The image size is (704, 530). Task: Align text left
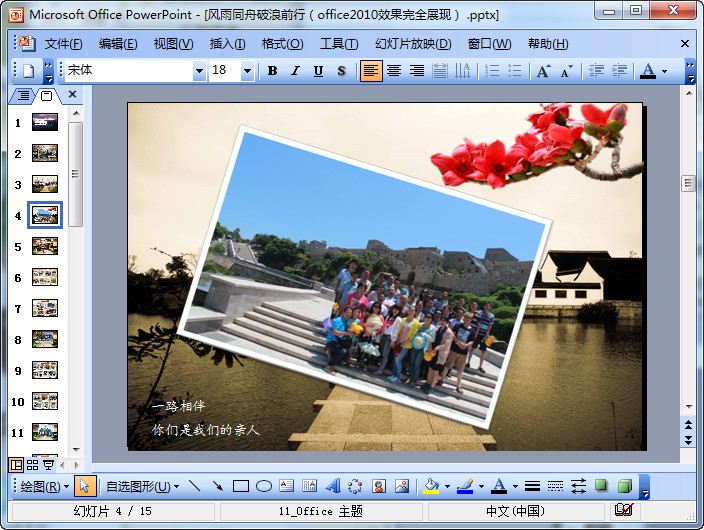371,71
